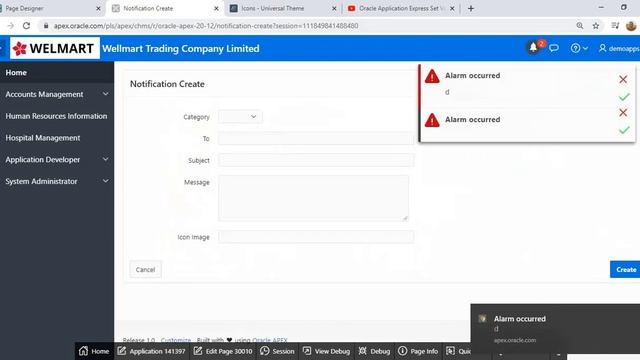Open browser zoom magnifier icon
Screen dimensions: 640x360
580,26
